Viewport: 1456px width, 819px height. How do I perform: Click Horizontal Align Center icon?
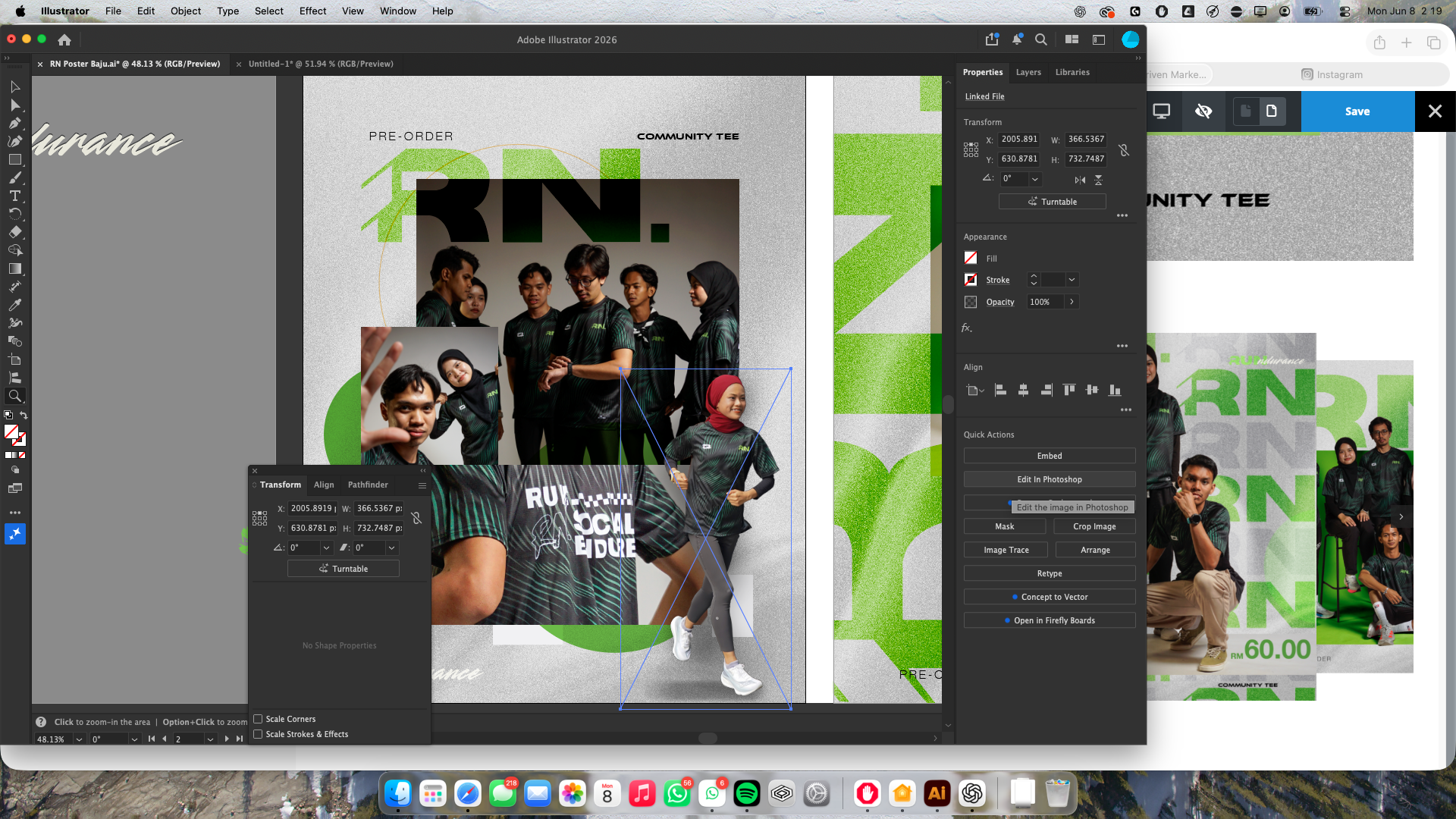tap(1023, 390)
